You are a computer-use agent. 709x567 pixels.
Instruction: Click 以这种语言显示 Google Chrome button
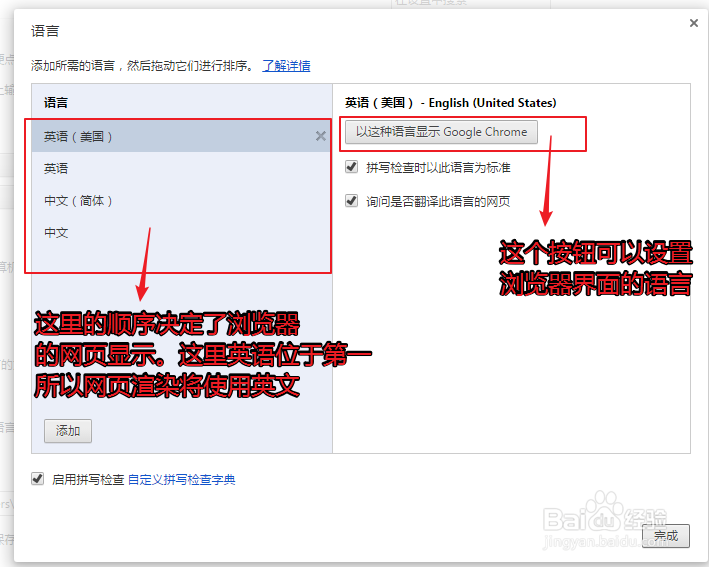(x=441, y=132)
